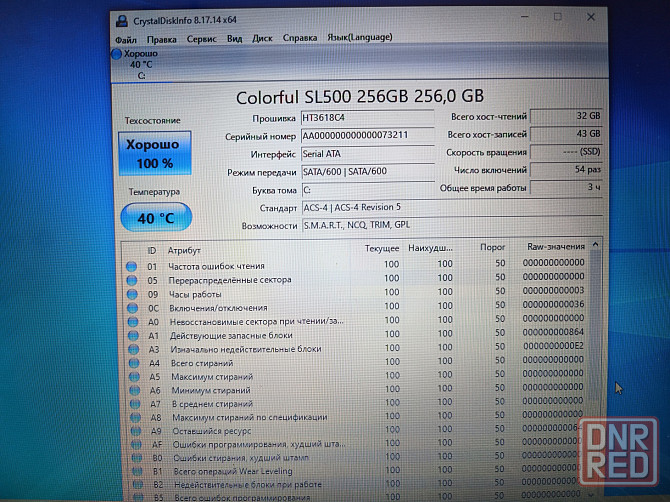Open the Диск menu
The height and width of the screenshot is (502, 670).
[x=262, y=38]
